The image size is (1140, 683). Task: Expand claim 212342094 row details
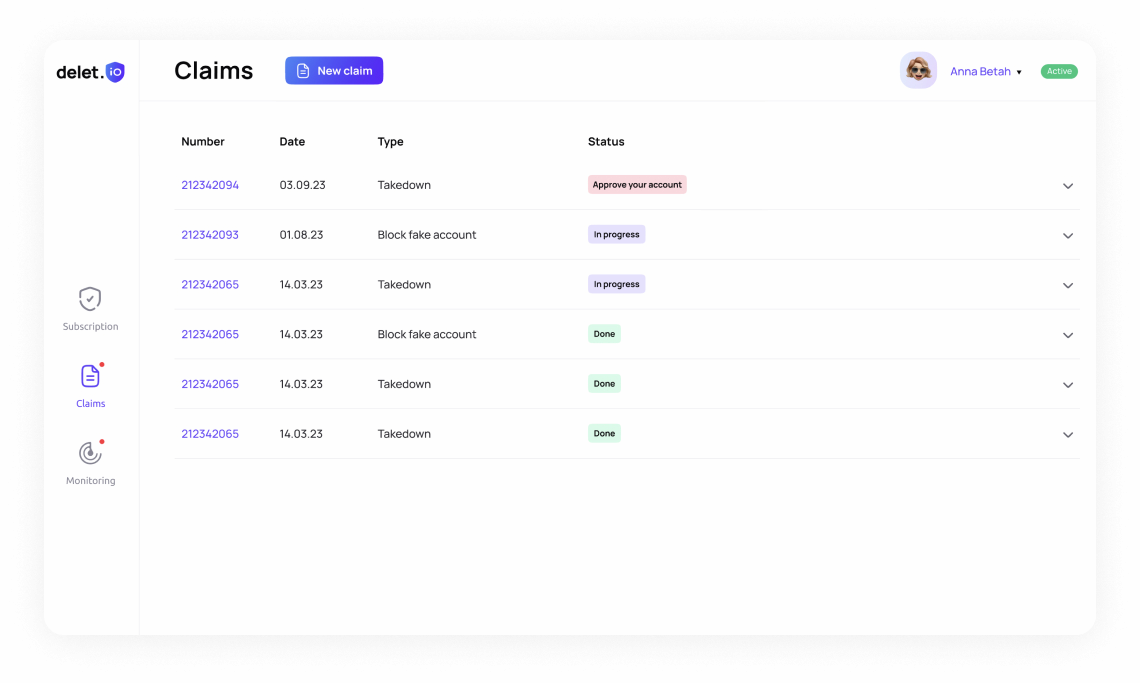coord(1067,186)
